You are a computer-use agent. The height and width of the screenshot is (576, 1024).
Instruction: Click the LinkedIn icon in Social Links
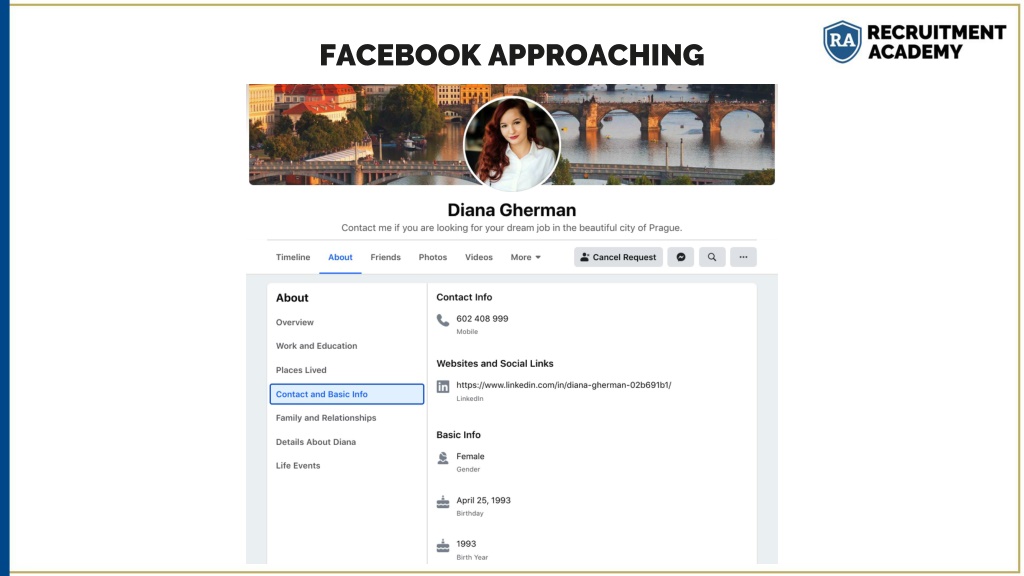(443, 387)
